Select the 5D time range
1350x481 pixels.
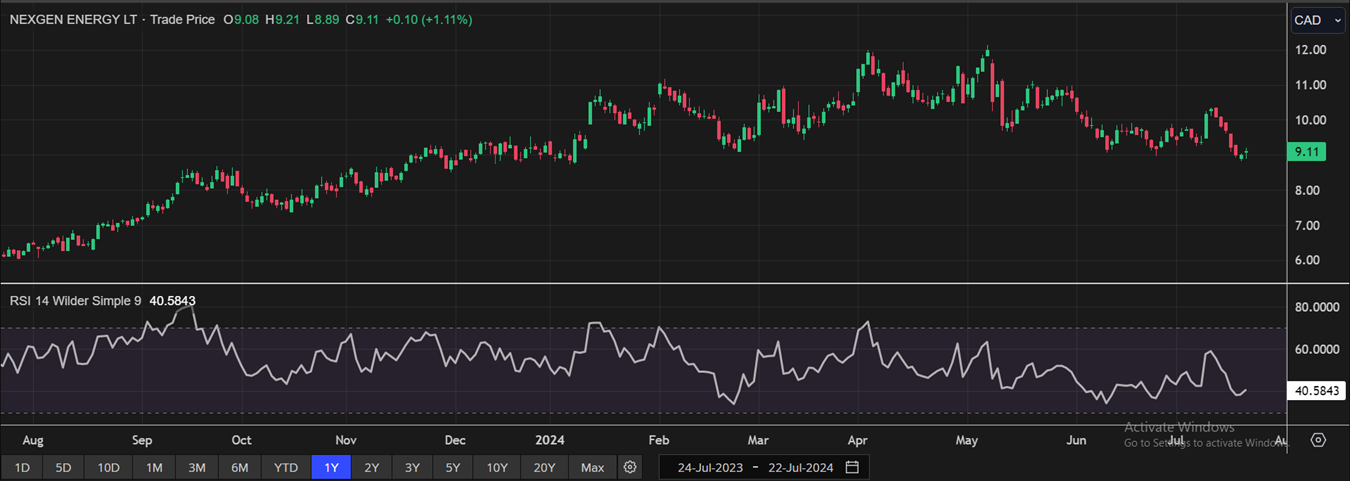point(63,467)
